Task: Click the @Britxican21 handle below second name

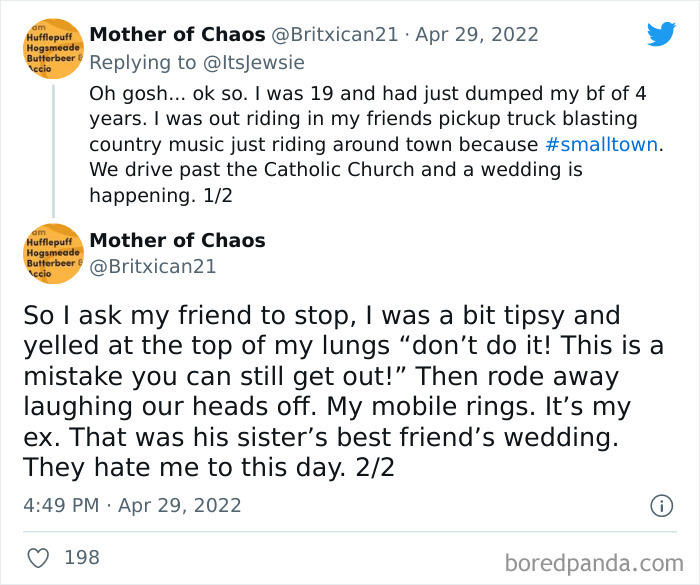Action: [x=152, y=266]
